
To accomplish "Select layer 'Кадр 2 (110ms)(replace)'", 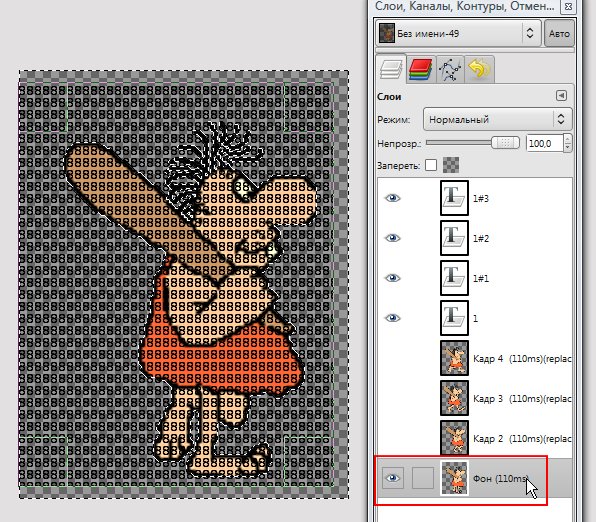I will pyautogui.click(x=522, y=438).
